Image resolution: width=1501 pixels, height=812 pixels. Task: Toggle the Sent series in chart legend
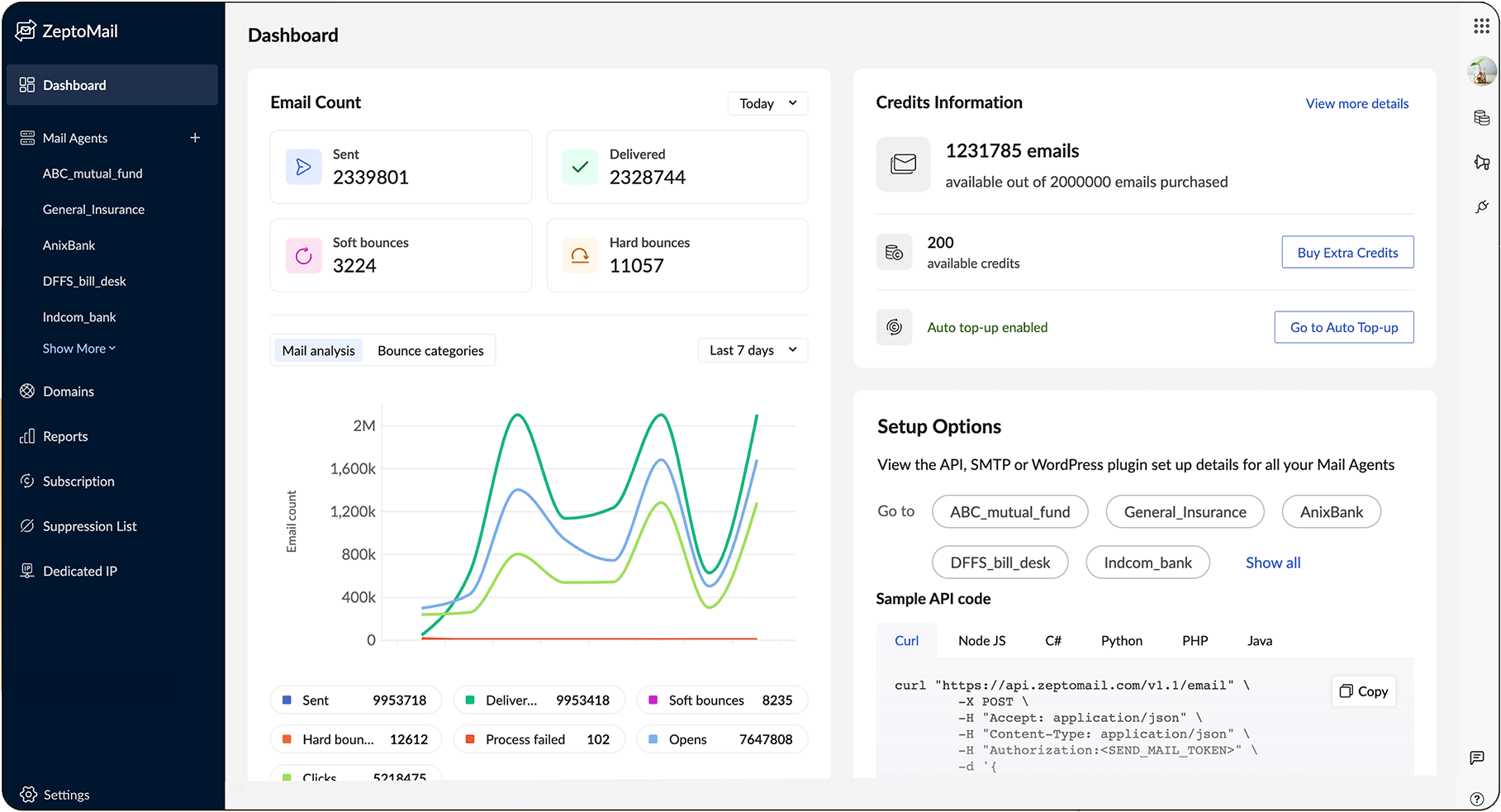[x=356, y=700]
